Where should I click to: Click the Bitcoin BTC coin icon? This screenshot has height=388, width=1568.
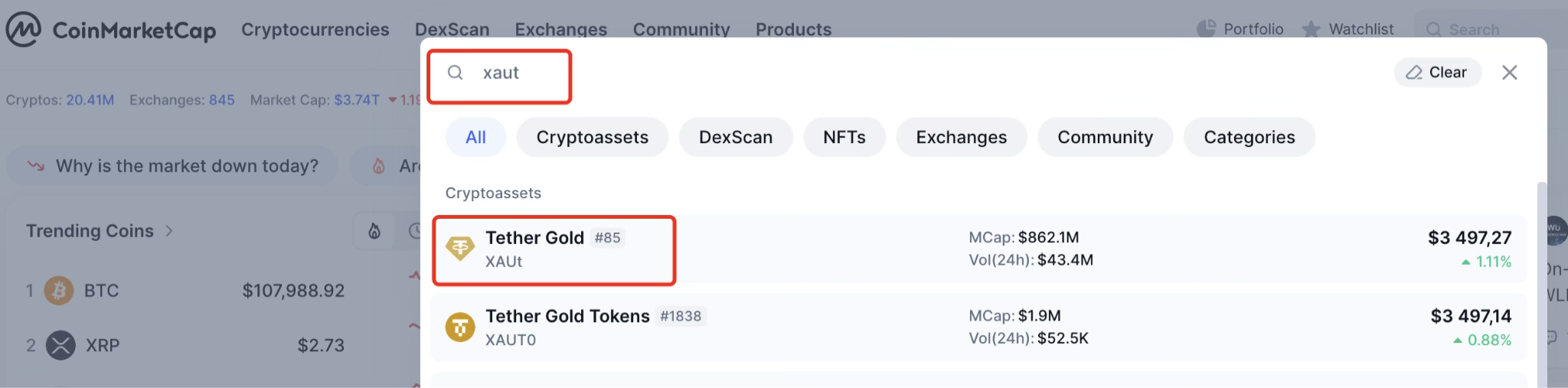coord(59,291)
